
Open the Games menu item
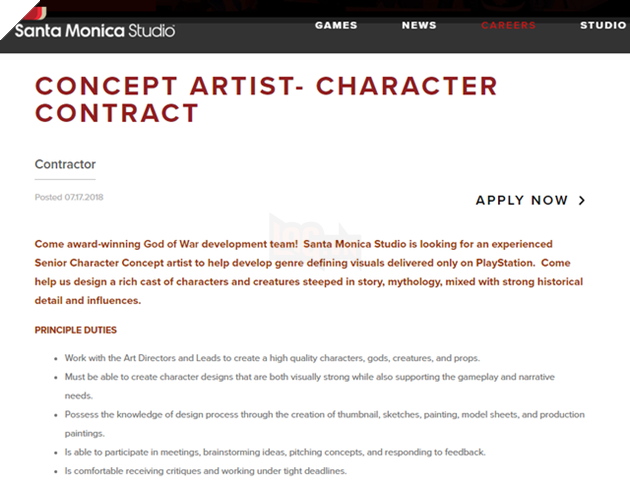336,25
